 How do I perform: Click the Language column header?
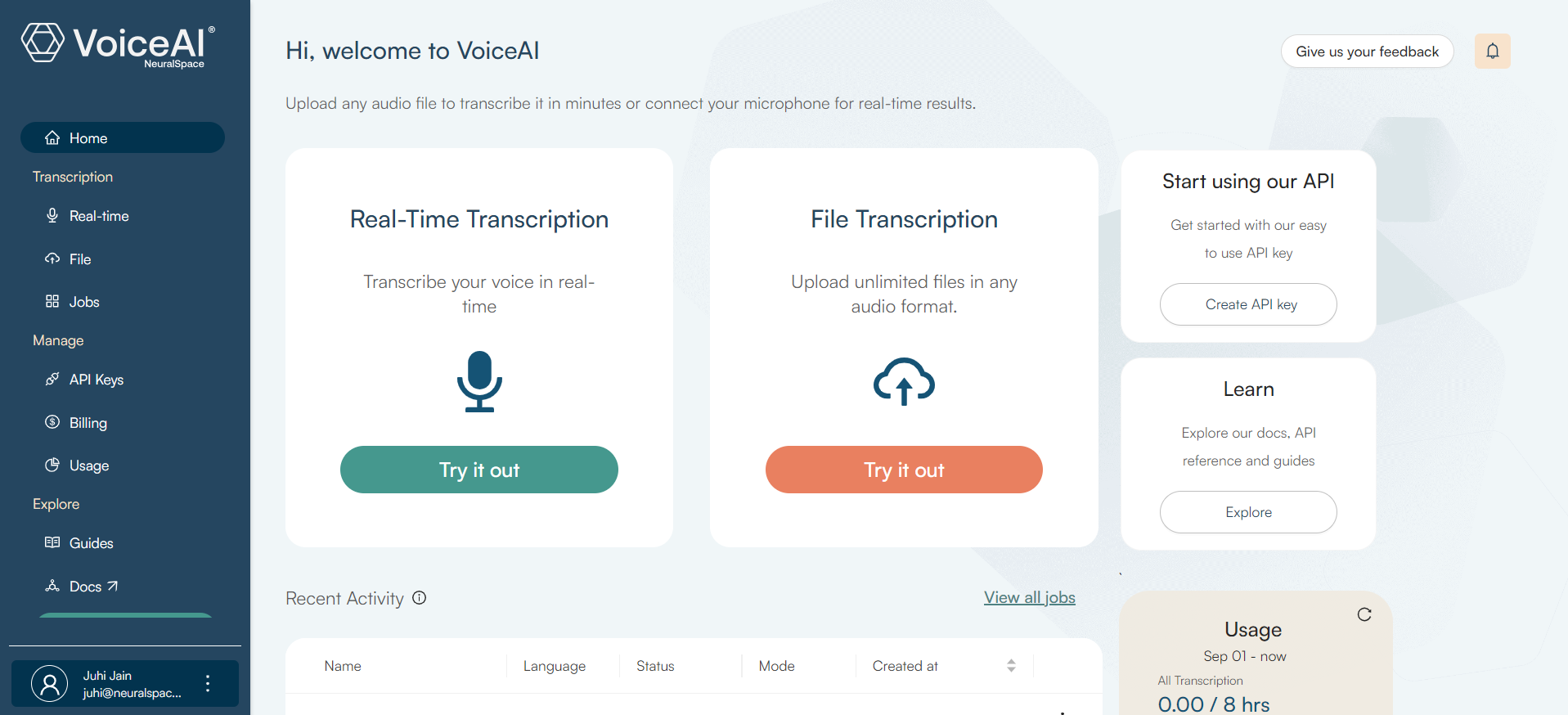pos(555,666)
